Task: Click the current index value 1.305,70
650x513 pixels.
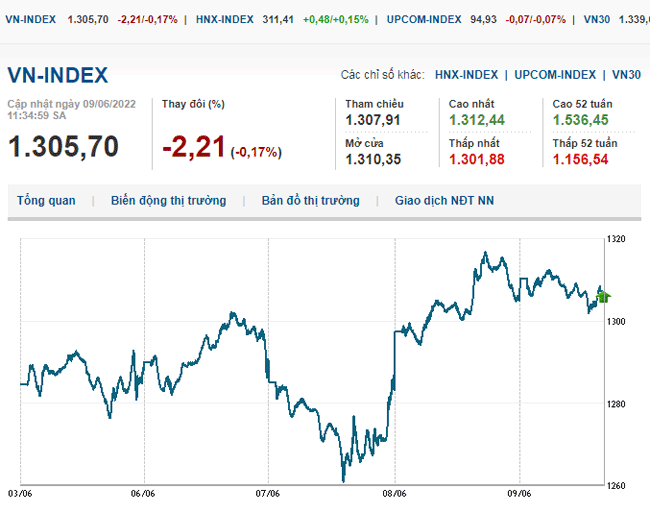Action: 63,147
